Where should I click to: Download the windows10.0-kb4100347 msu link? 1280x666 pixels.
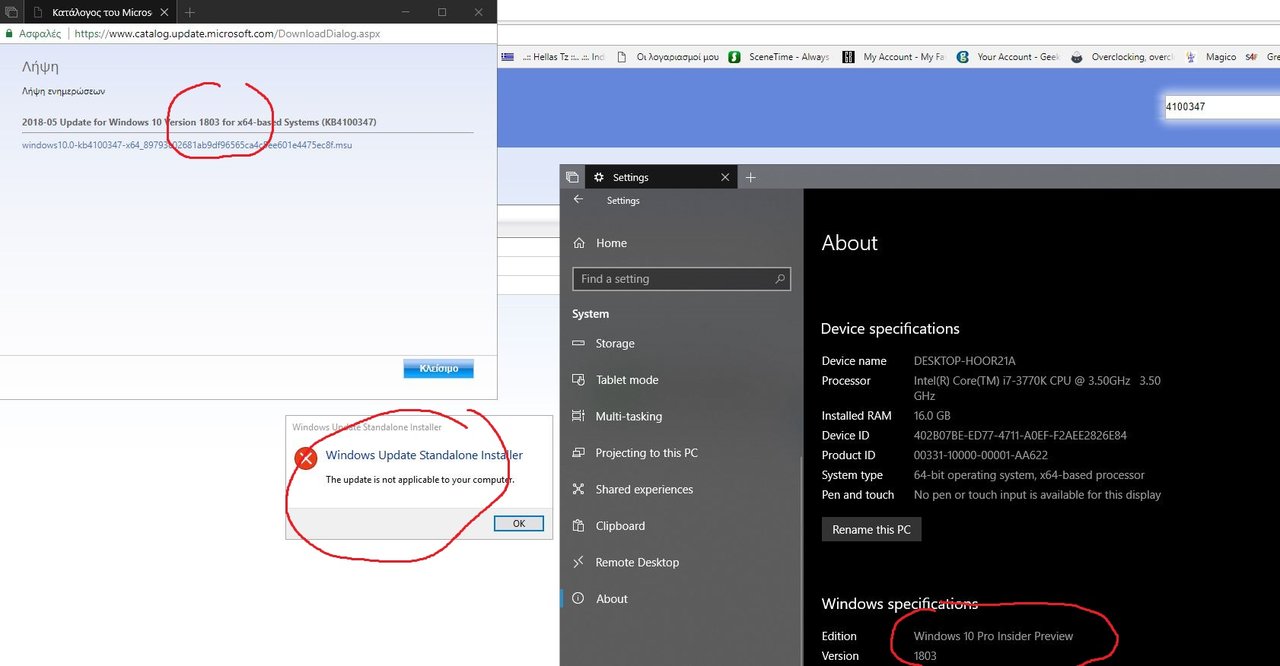(187, 145)
